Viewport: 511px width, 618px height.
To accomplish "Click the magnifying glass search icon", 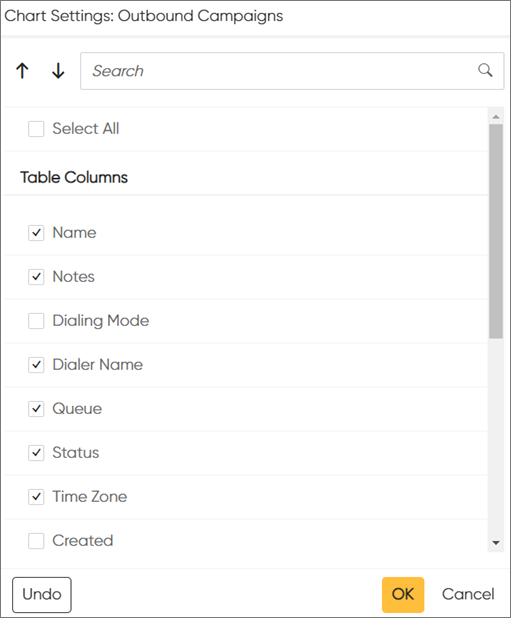I will coord(485,71).
